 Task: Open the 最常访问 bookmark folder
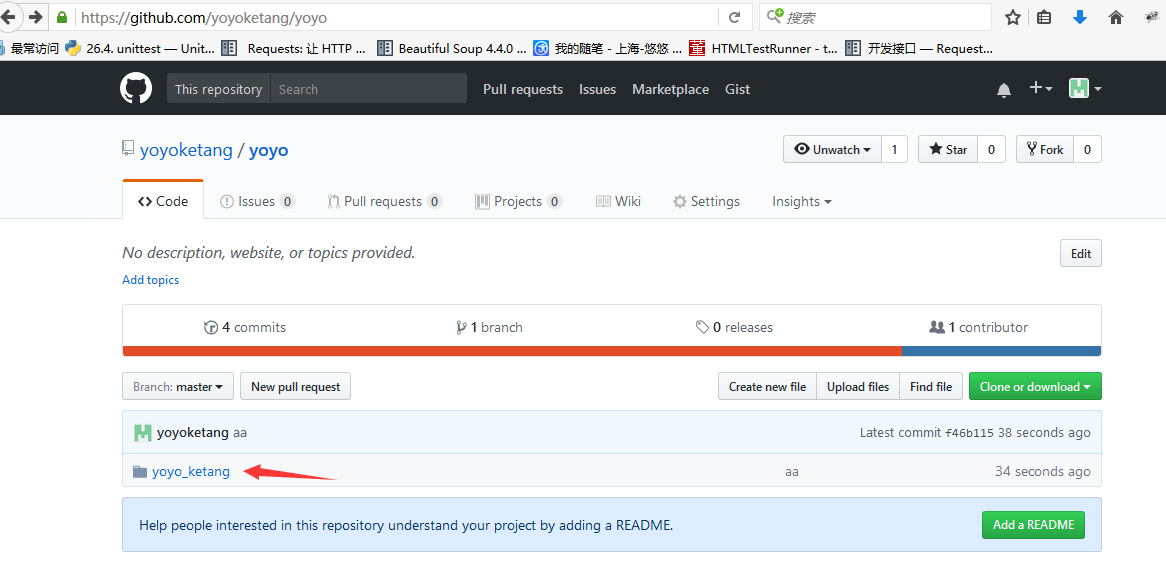(29, 48)
